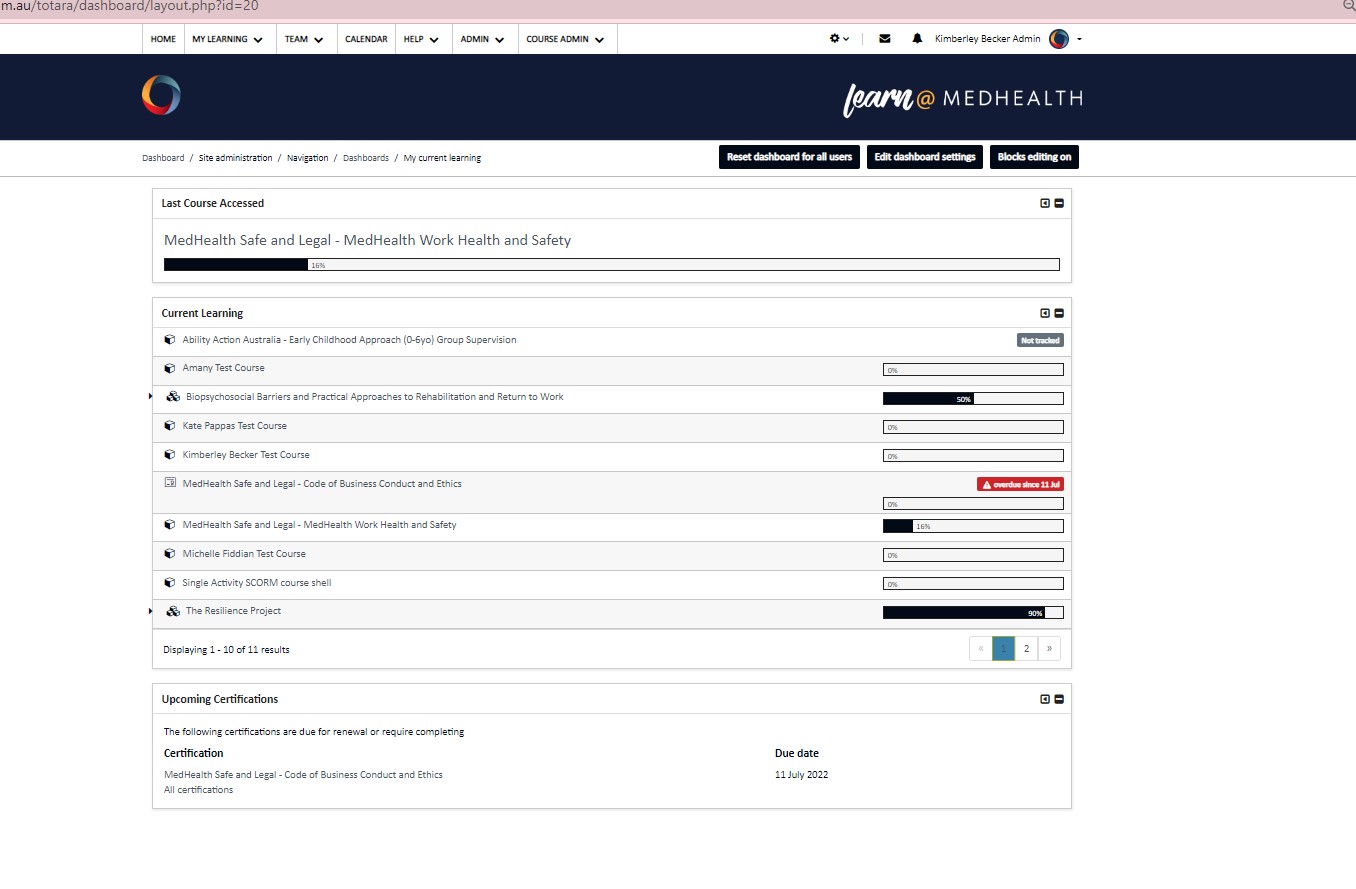Click the program icon beside The Resilience Project
This screenshot has width=1356, height=889.
pyautogui.click(x=172, y=611)
